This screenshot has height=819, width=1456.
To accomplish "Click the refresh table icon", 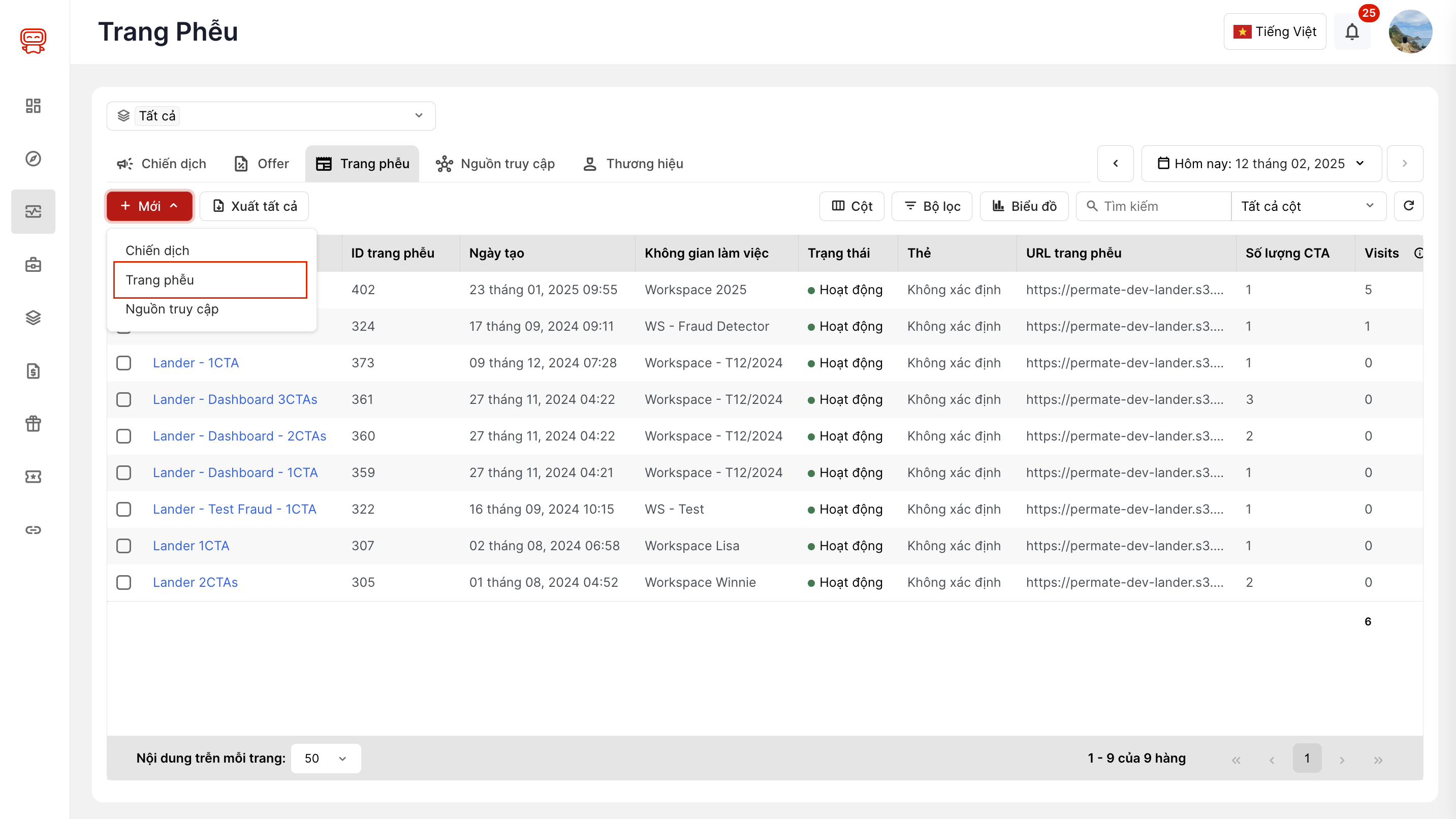I will (x=1409, y=206).
